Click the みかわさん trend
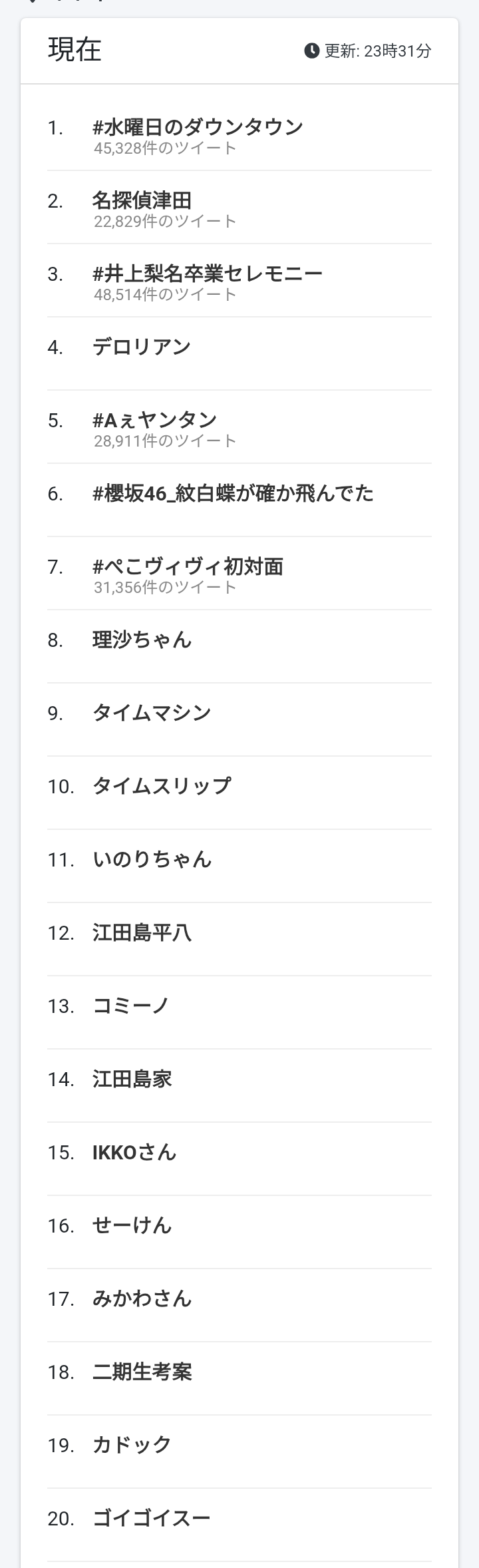The width and height of the screenshot is (479, 1568). tap(142, 1298)
